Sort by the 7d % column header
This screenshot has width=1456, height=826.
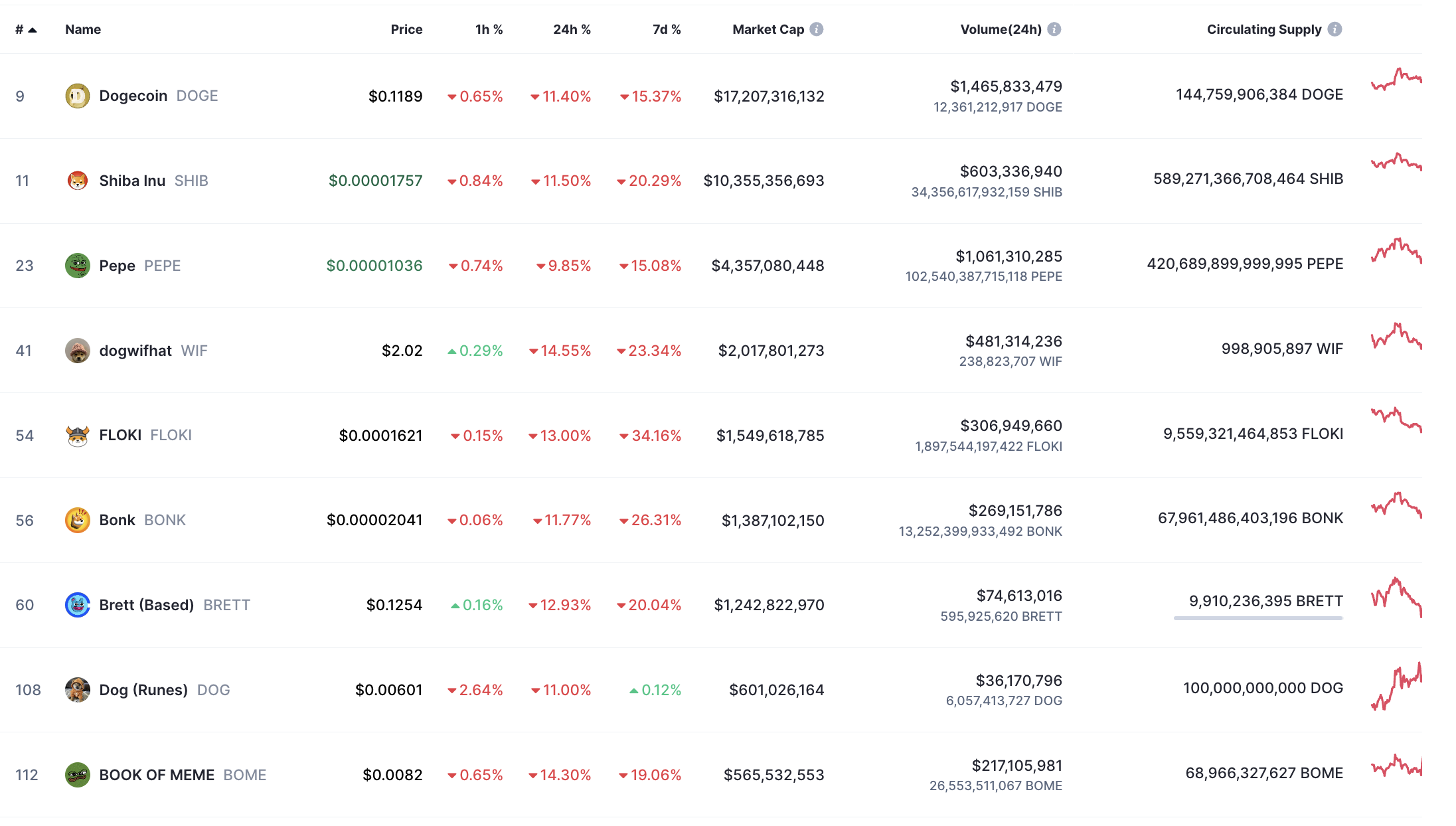667,29
